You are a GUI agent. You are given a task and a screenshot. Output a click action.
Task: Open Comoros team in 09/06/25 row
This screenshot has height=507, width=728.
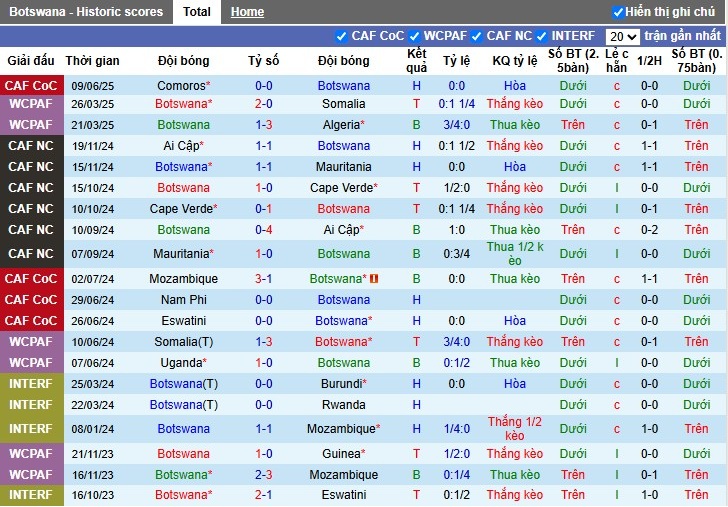pos(183,85)
